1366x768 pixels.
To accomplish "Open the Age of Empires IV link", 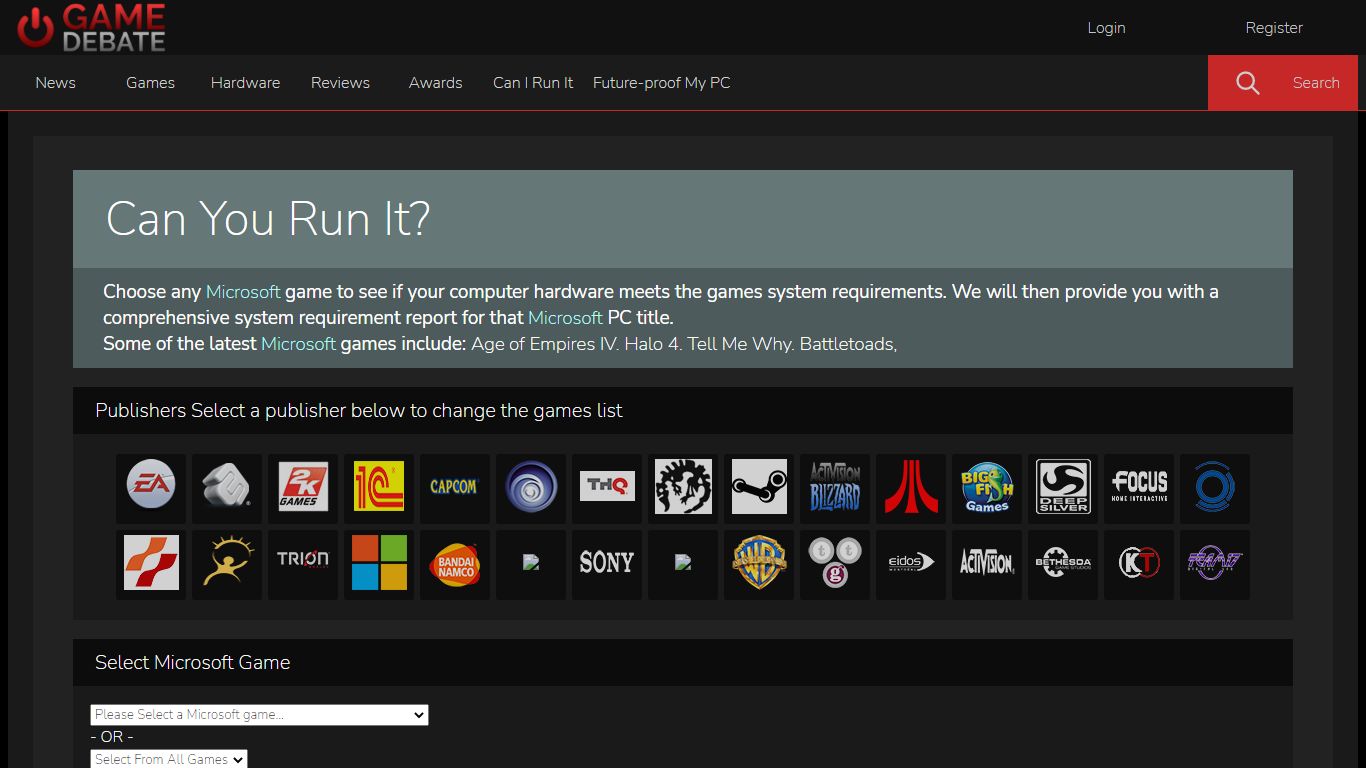I will click(545, 344).
